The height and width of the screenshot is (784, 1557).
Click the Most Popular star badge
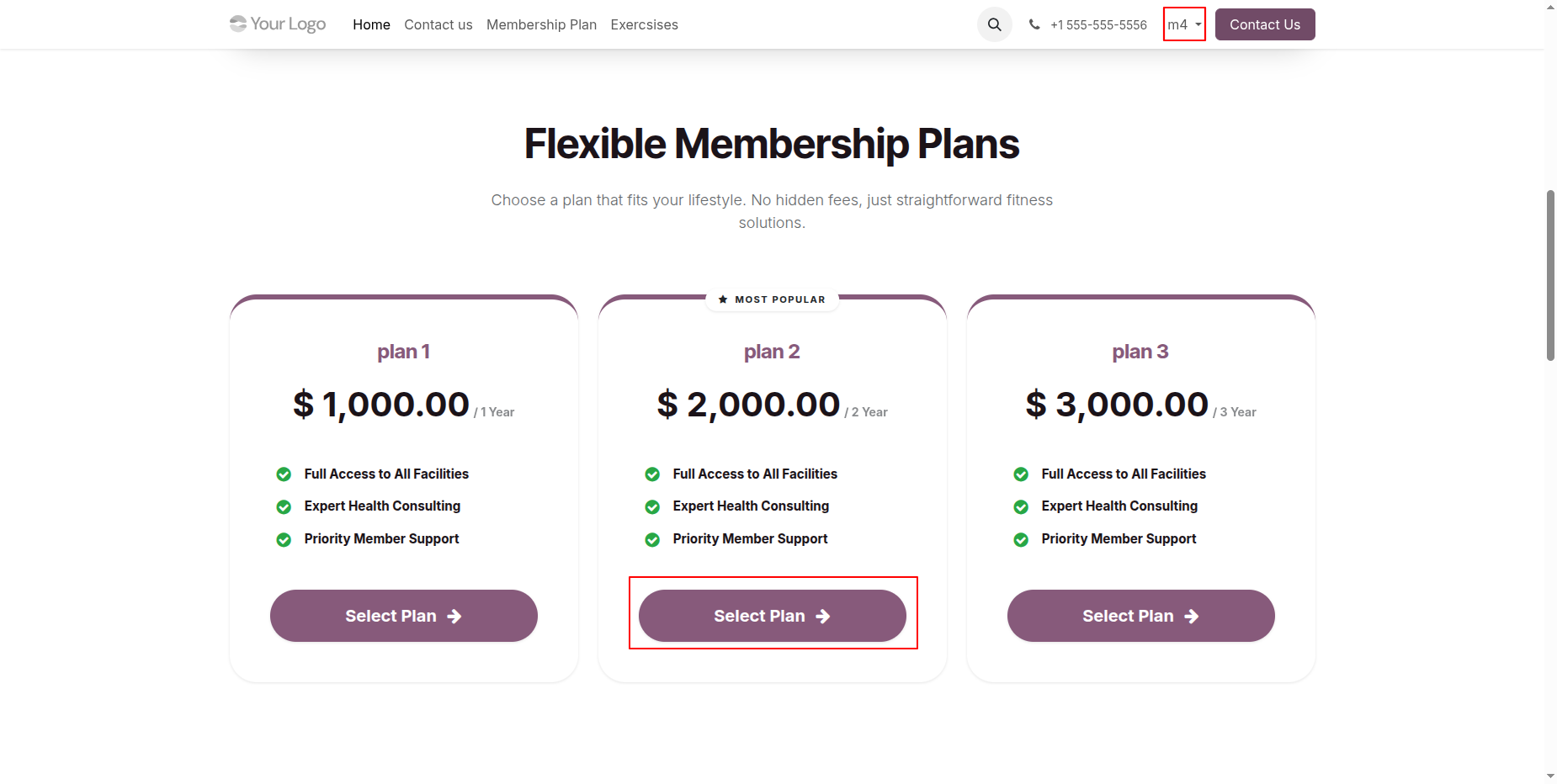(x=772, y=299)
